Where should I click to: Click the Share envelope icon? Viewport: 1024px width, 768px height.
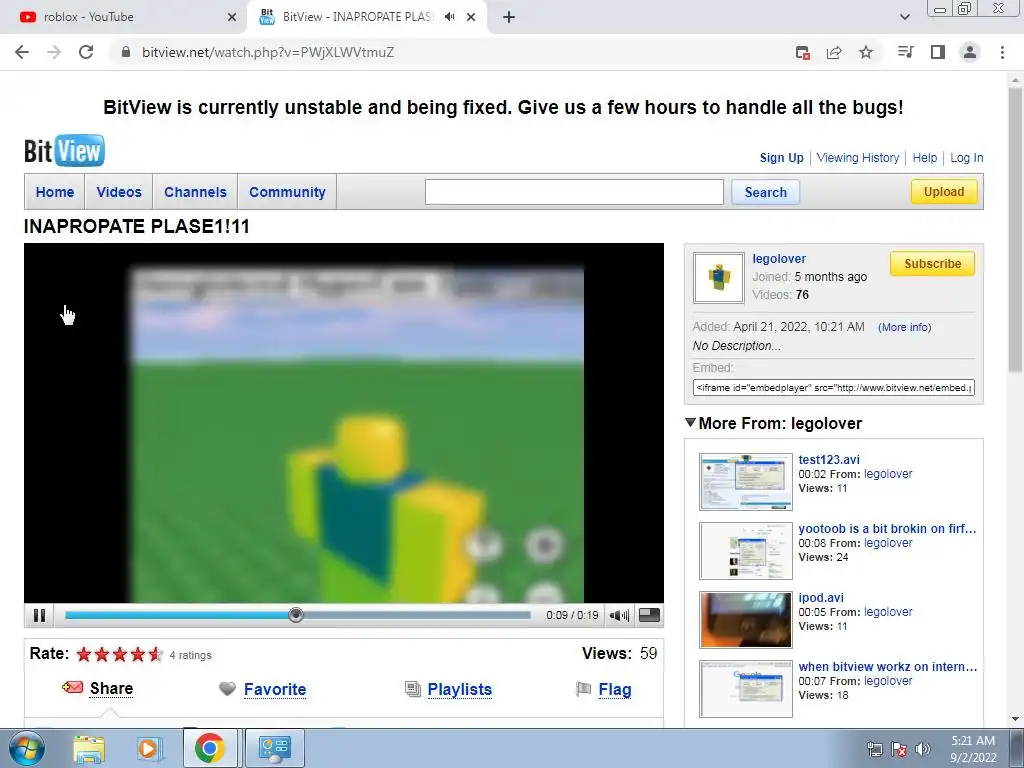[72, 688]
